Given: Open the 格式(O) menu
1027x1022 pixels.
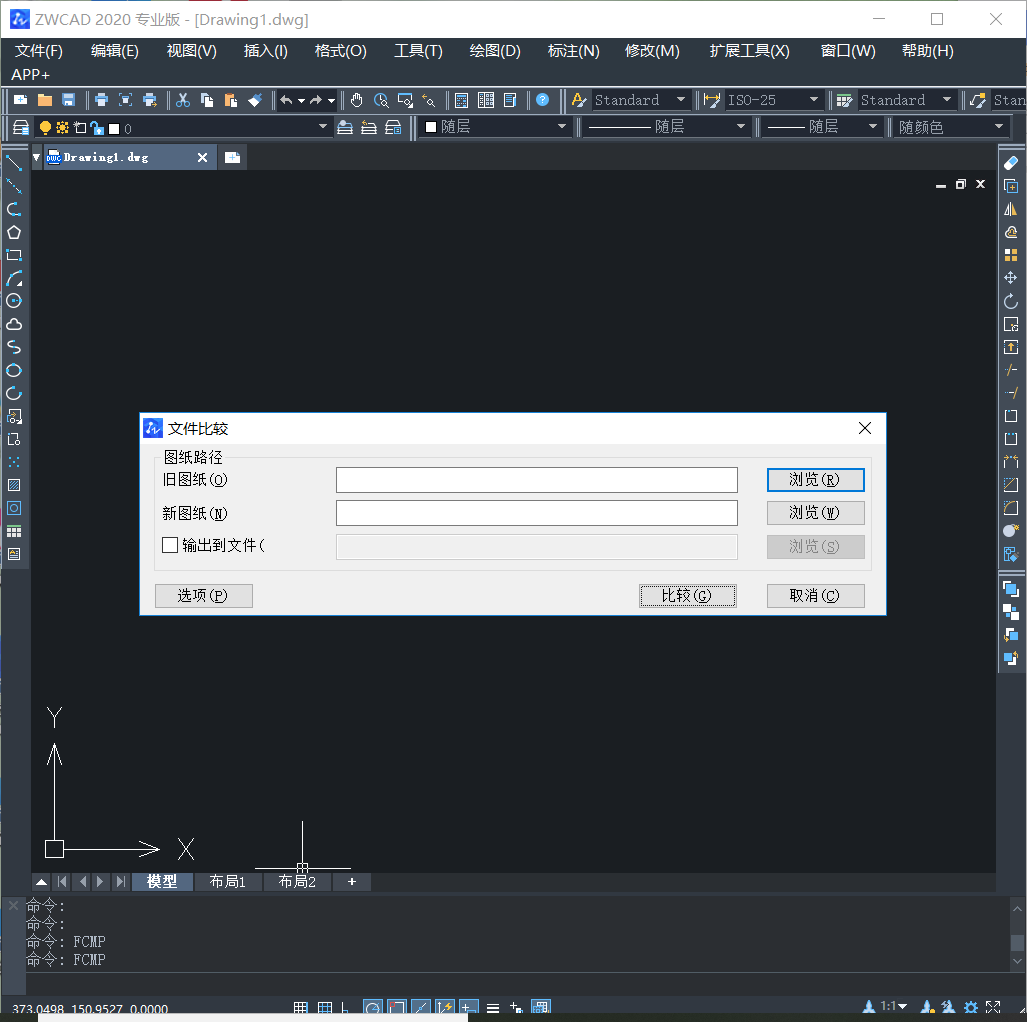Looking at the screenshot, I should 340,50.
